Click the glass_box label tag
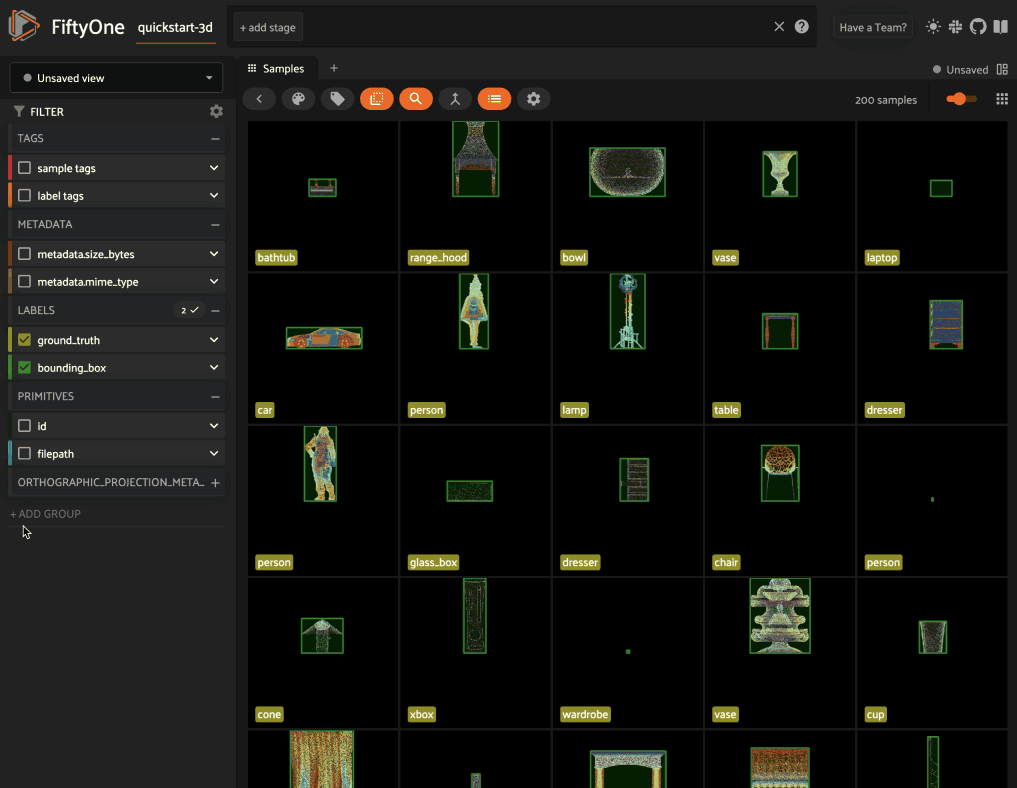Viewport: 1017px width, 788px height. tap(433, 562)
